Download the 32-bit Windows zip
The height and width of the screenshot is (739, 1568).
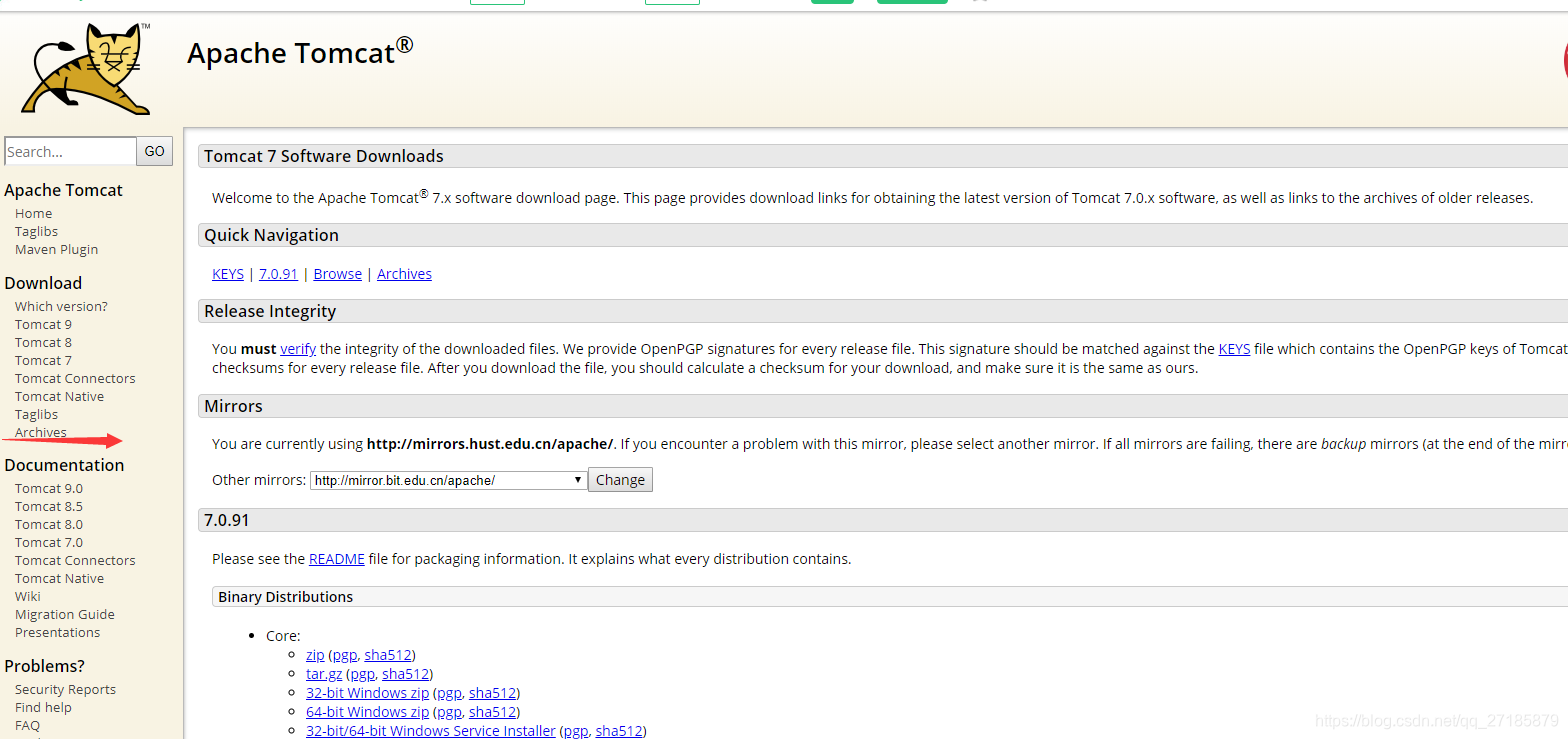(x=367, y=693)
